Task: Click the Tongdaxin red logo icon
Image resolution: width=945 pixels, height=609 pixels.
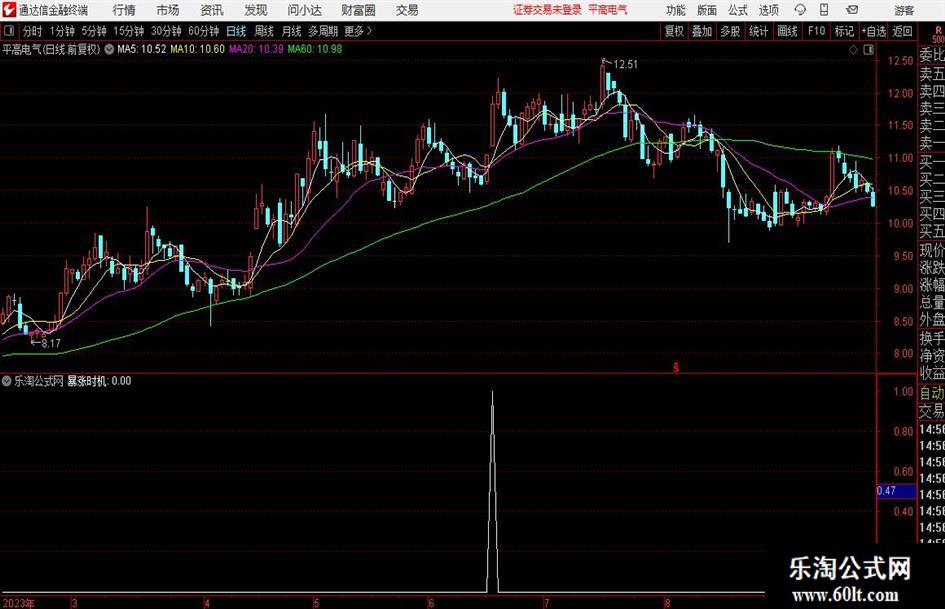Action: (9, 10)
